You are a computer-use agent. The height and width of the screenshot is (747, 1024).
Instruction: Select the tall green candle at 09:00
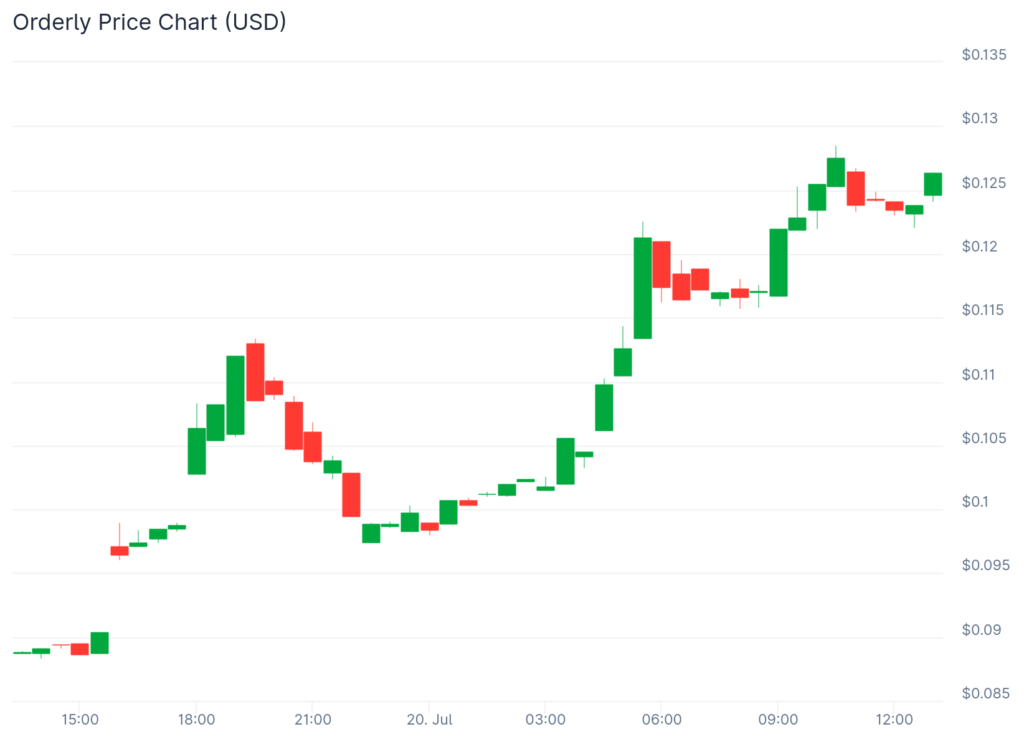[778, 262]
